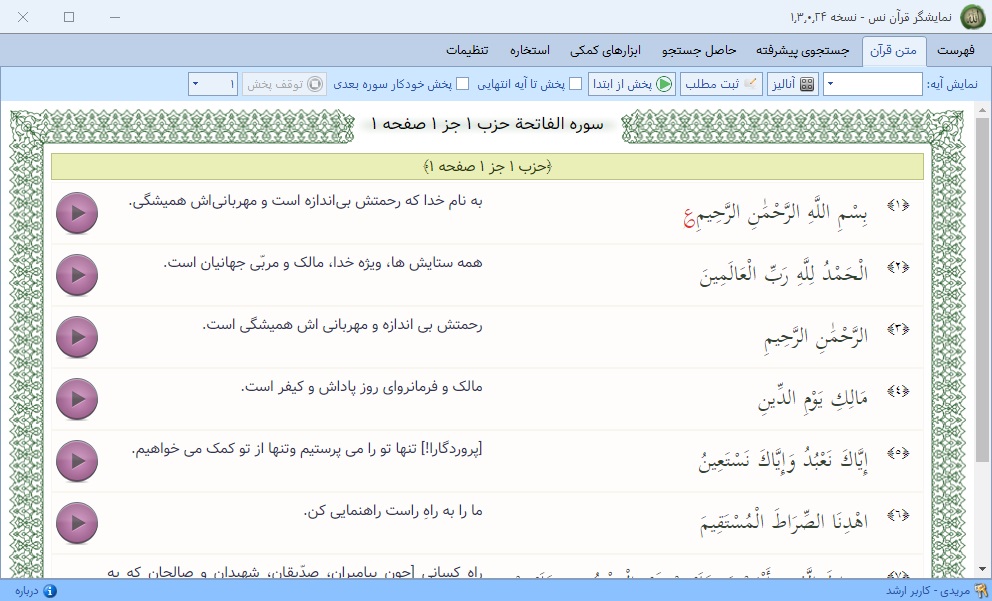992x601 pixels.
Task: Enable پخش خودکار سوره بعدی checkbox
Action: [x=463, y=84]
